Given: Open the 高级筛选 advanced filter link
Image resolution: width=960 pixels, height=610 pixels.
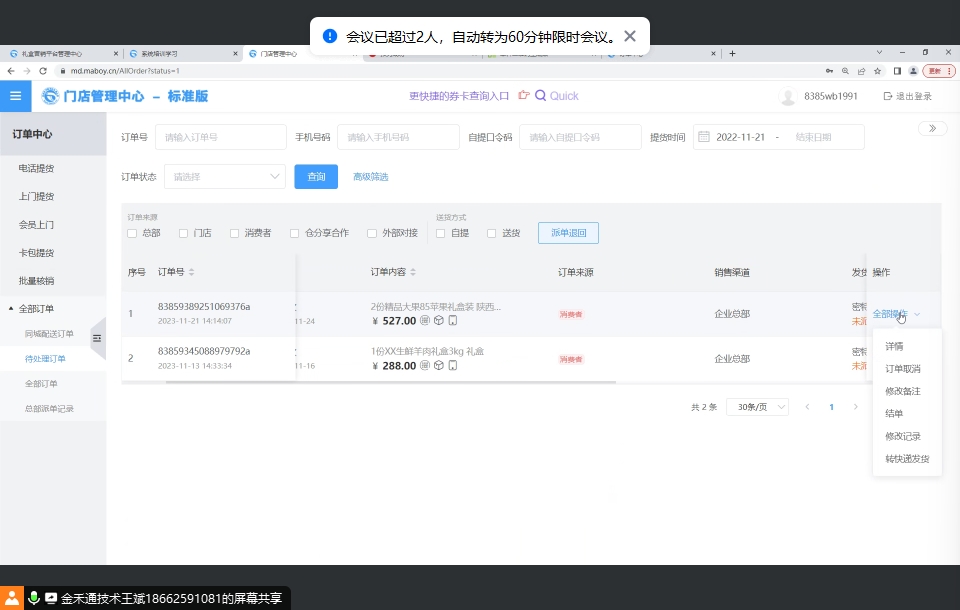Looking at the screenshot, I should click(370, 177).
